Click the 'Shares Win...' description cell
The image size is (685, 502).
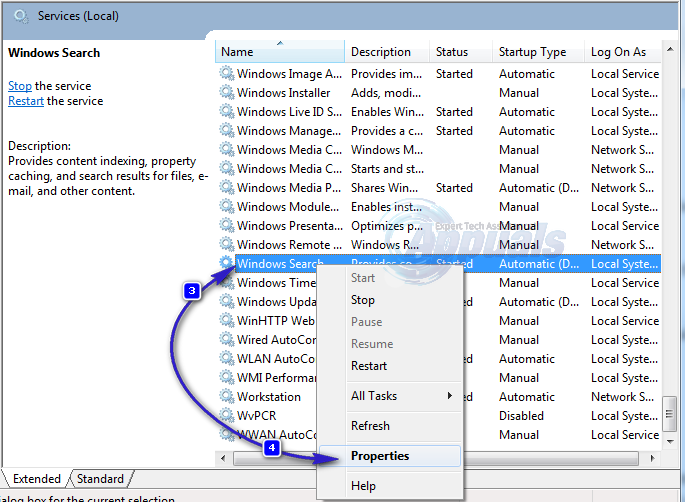click(x=384, y=188)
